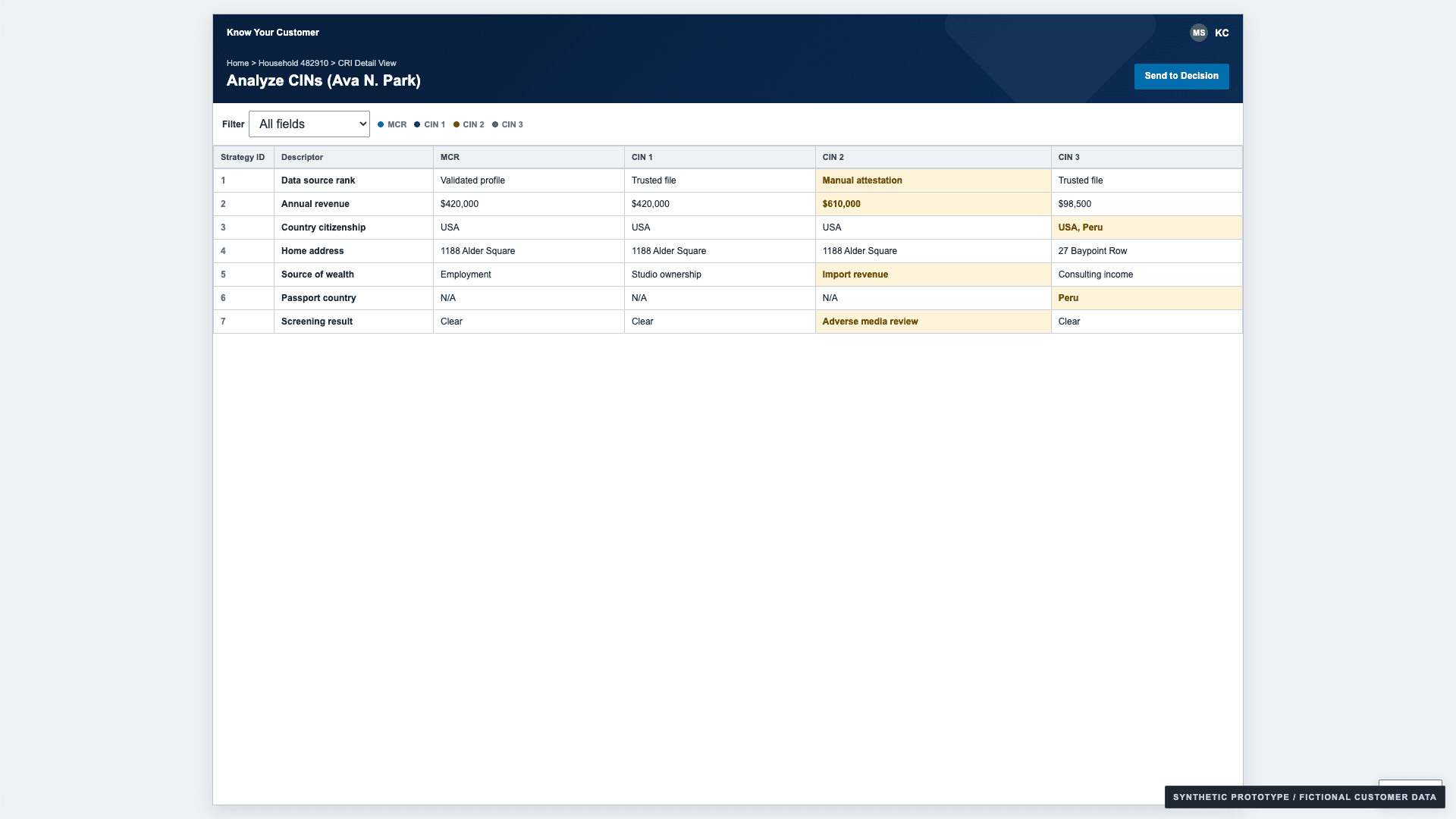The image size is (1456, 819).
Task: Open Household 482910 breadcrumb link
Action: 293,63
